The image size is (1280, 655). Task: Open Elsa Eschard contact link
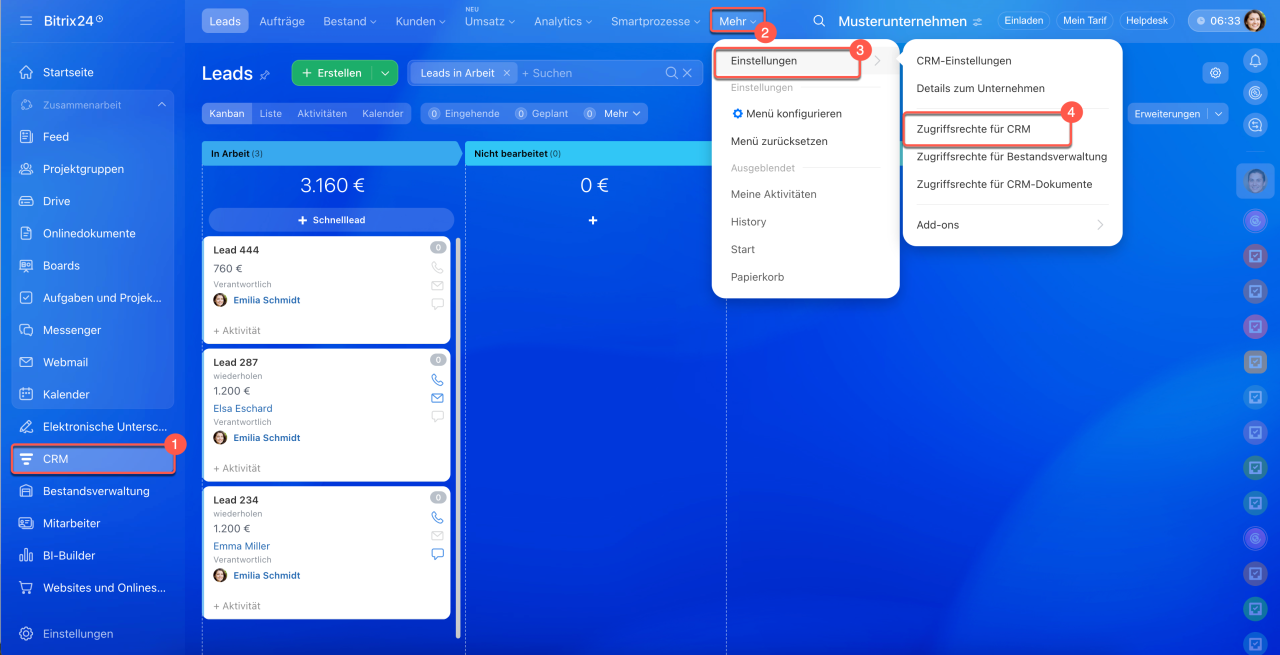[x=243, y=409]
